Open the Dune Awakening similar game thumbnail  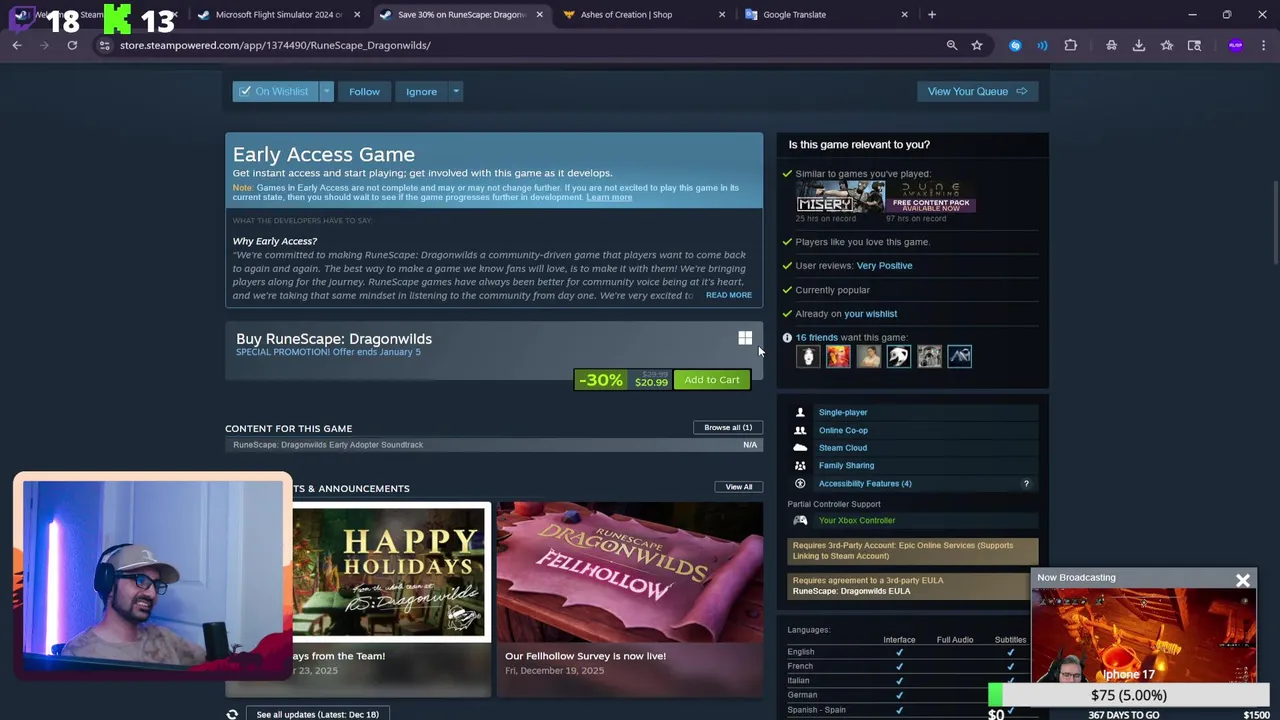point(931,197)
